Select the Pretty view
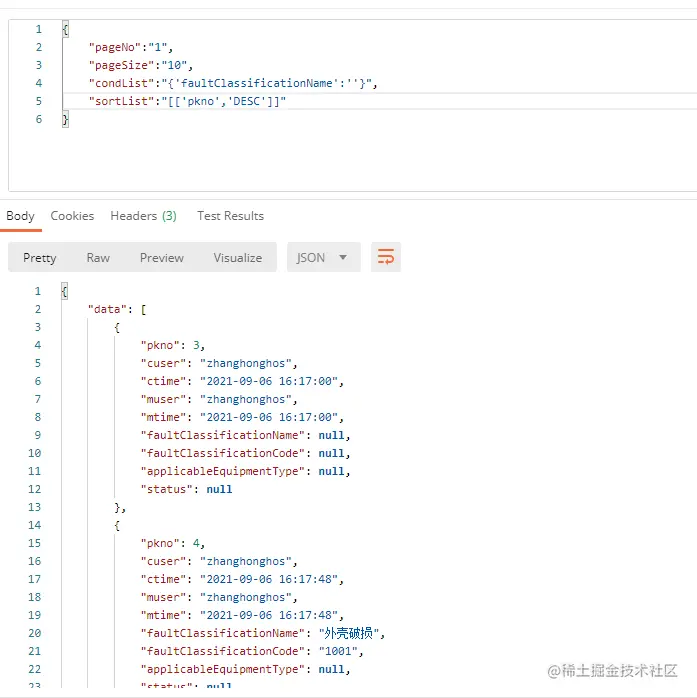 pyautogui.click(x=40, y=258)
